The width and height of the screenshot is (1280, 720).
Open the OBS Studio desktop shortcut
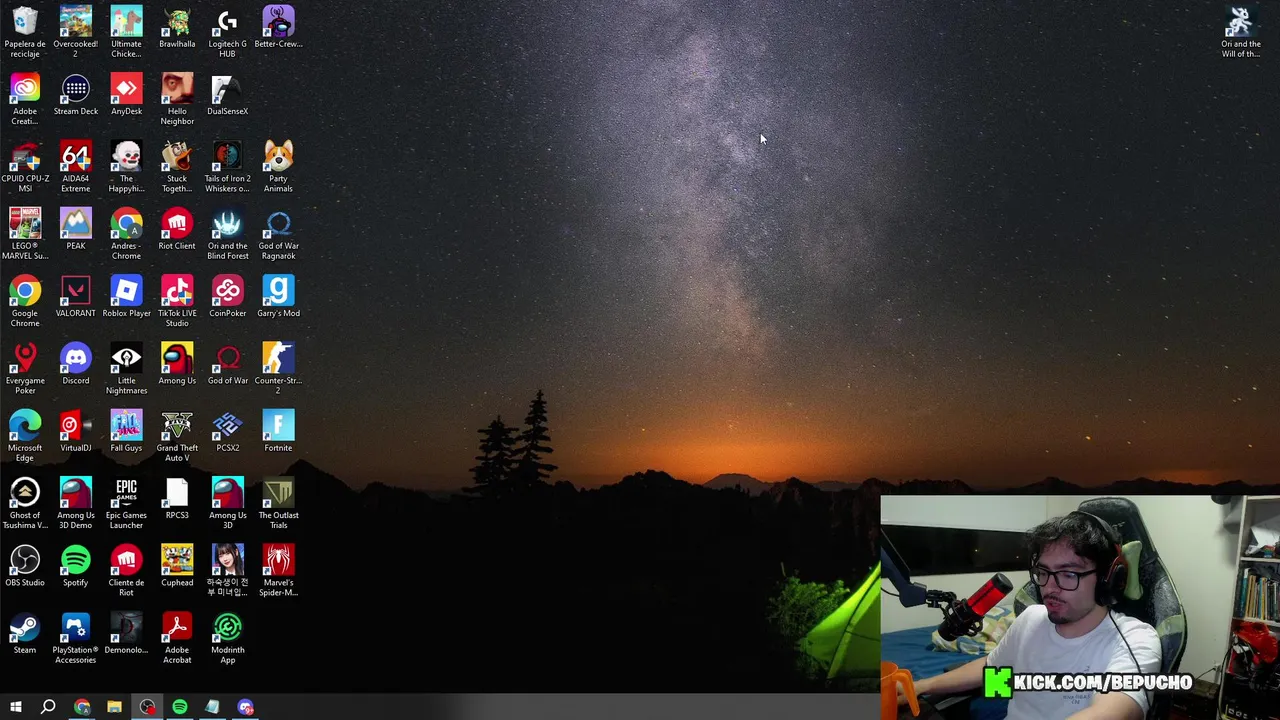point(25,565)
